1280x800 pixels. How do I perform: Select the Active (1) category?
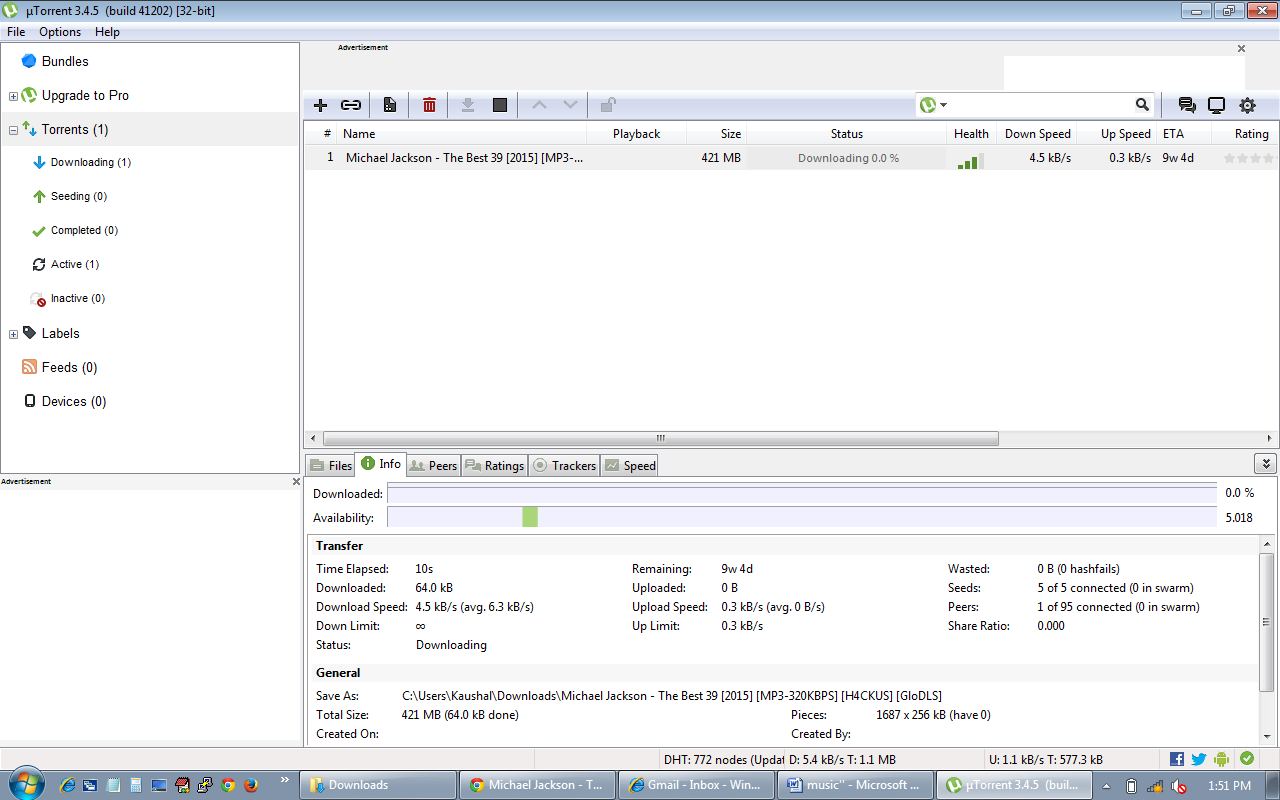click(x=75, y=264)
